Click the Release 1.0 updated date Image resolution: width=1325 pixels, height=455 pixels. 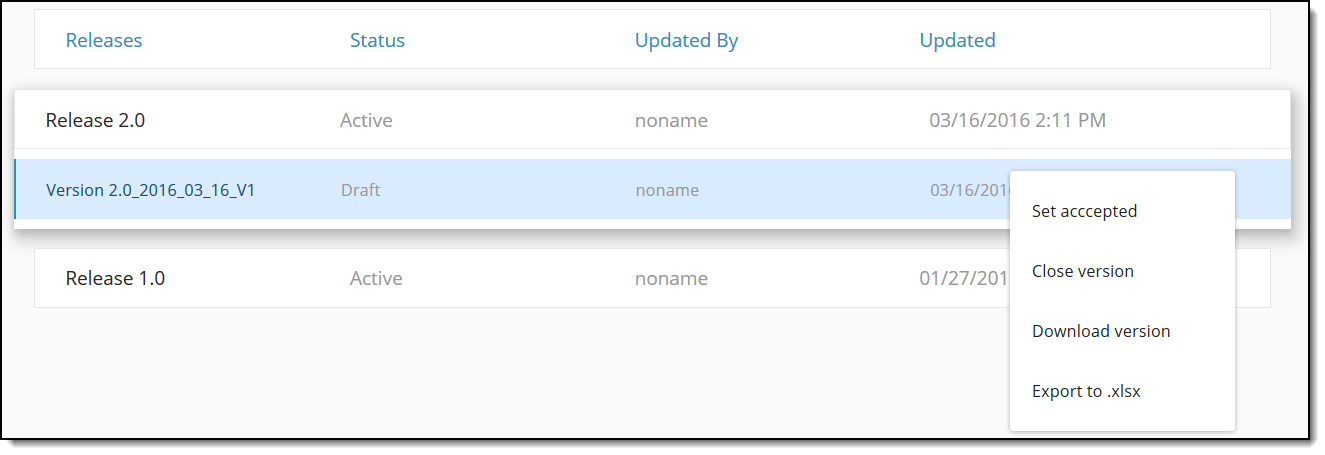click(962, 278)
